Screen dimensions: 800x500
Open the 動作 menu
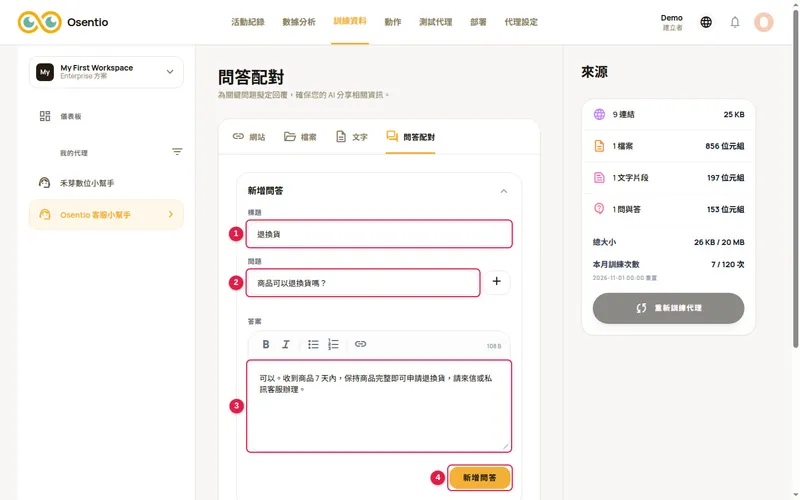(x=393, y=22)
